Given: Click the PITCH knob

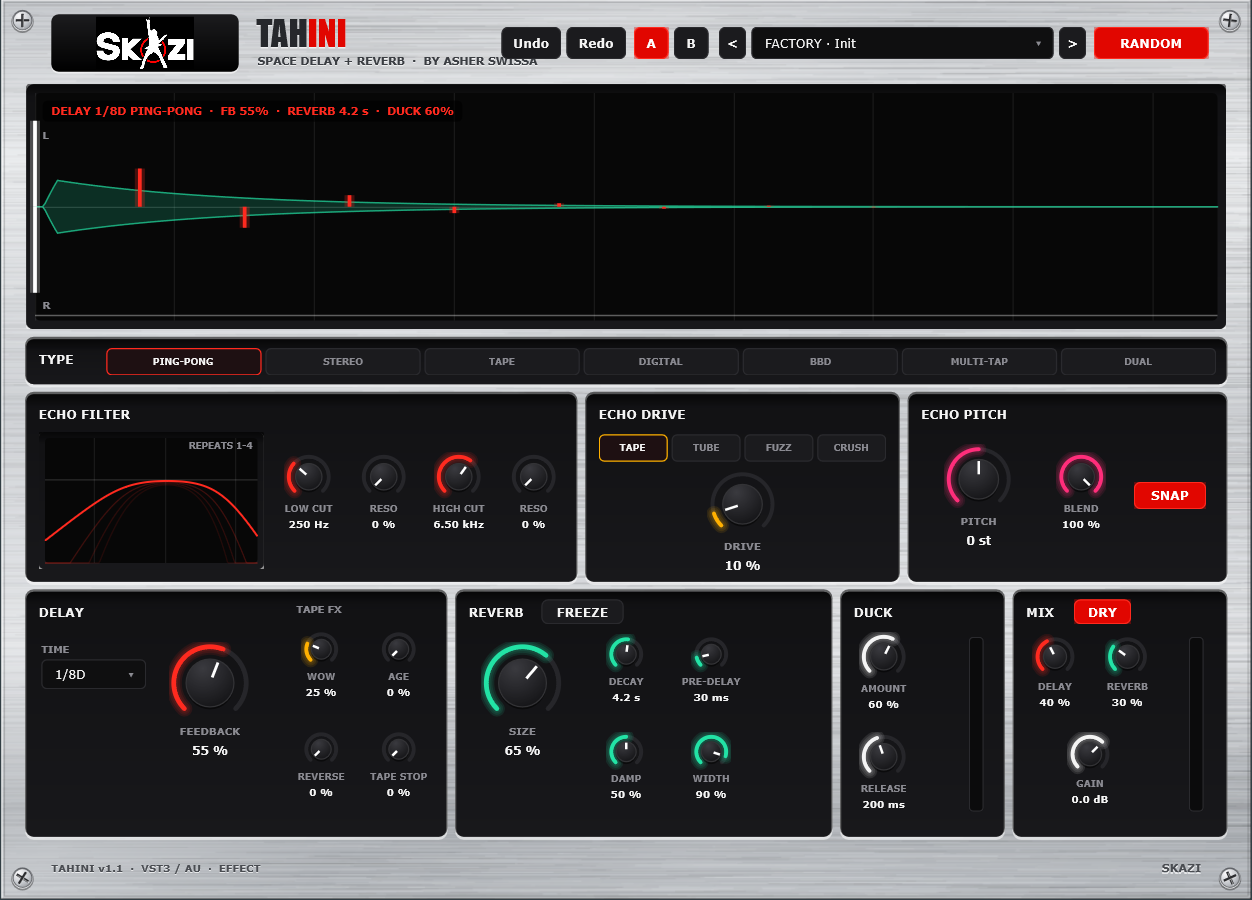Looking at the screenshot, I should pyautogui.click(x=978, y=479).
